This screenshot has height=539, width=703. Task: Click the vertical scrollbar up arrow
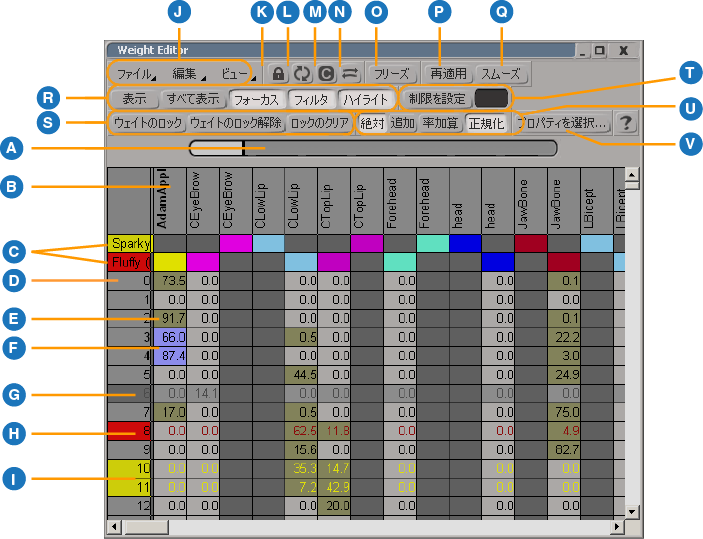[x=632, y=174]
